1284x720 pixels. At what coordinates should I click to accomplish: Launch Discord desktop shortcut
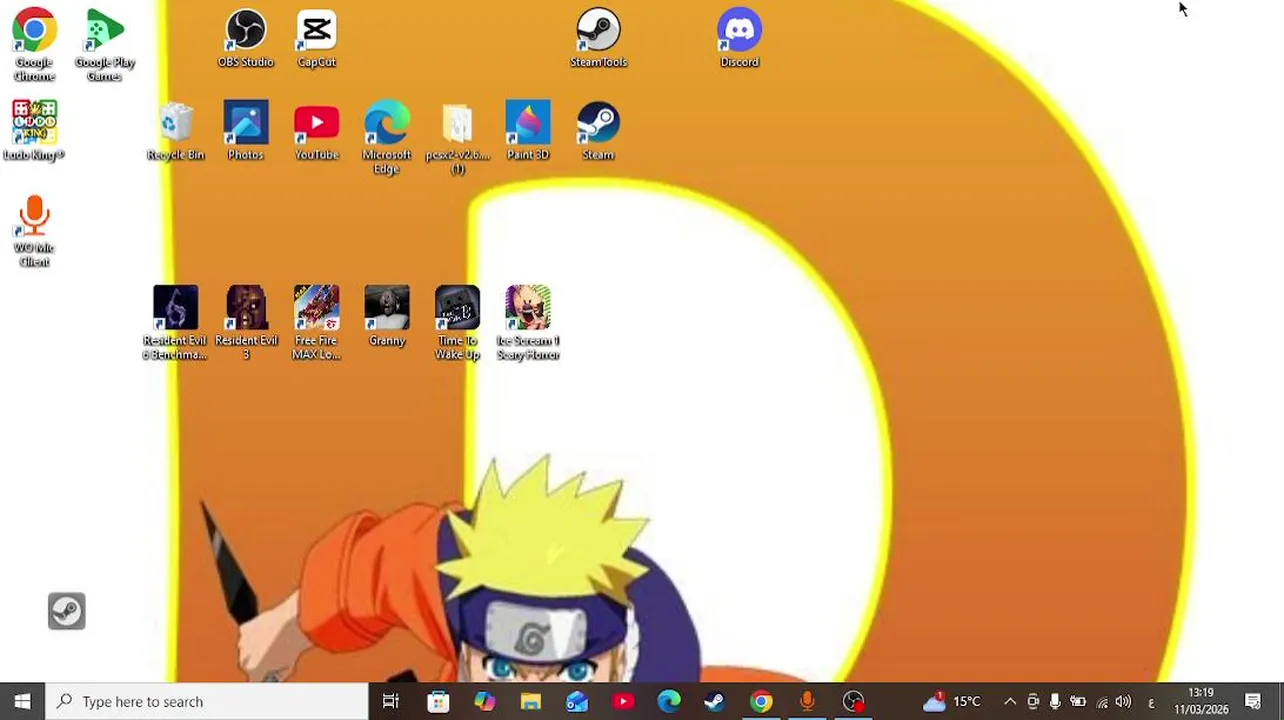pyautogui.click(x=739, y=39)
